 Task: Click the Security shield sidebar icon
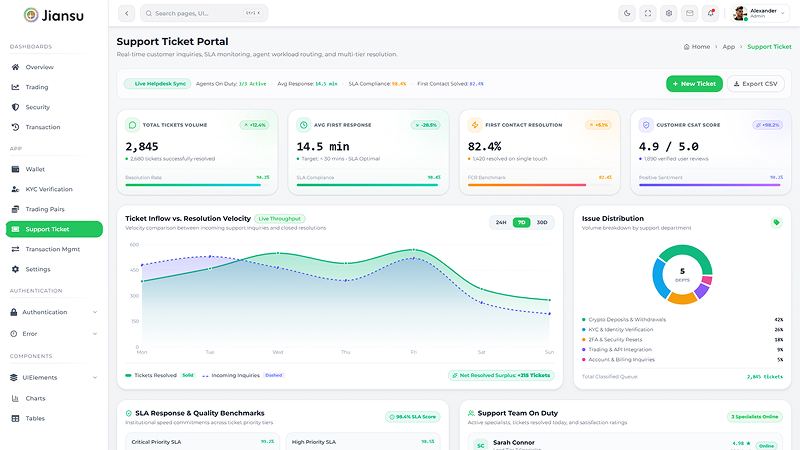(15, 107)
